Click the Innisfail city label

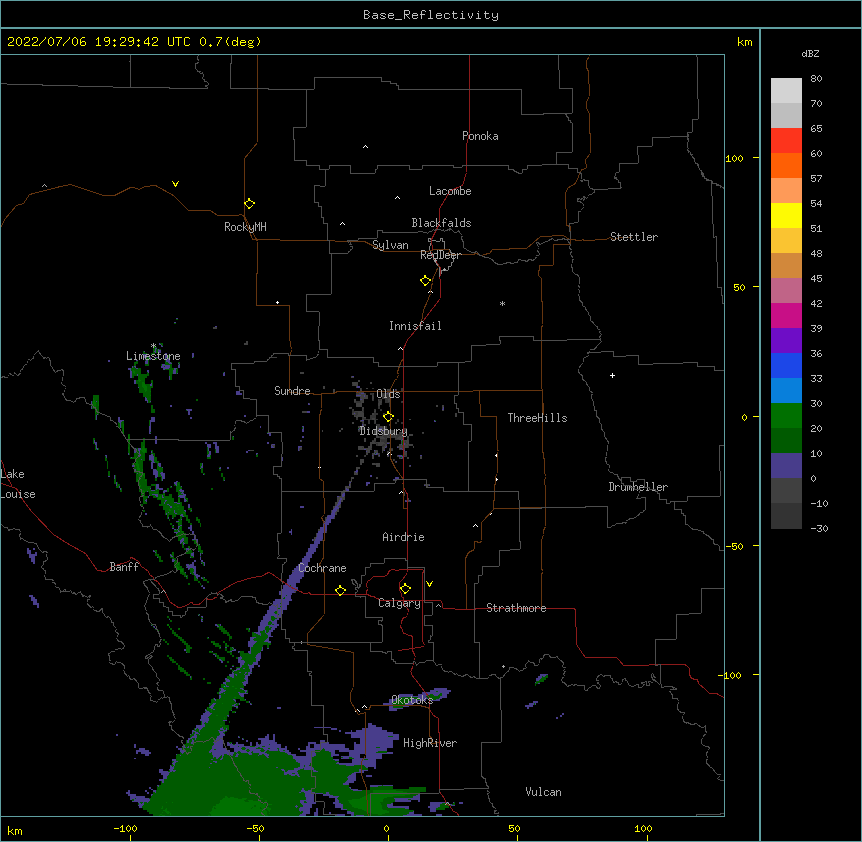click(415, 326)
